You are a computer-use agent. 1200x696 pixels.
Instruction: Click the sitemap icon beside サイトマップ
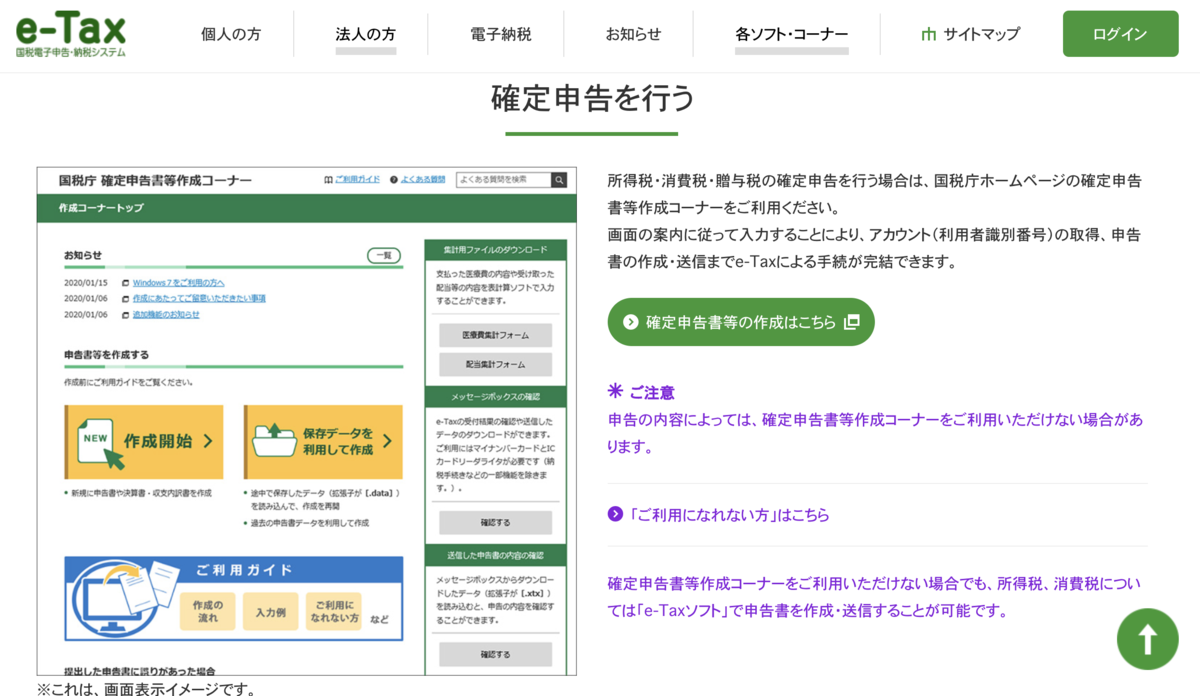point(929,34)
